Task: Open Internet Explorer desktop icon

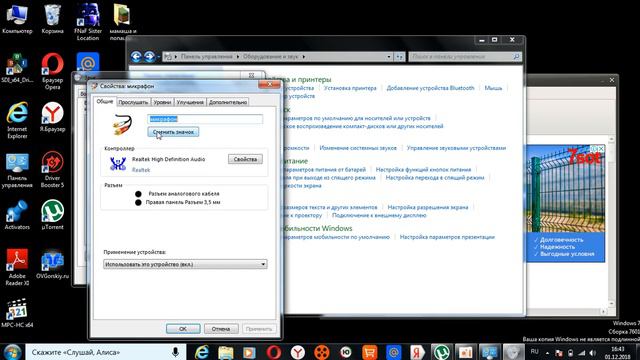Action: tap(17, 120)
